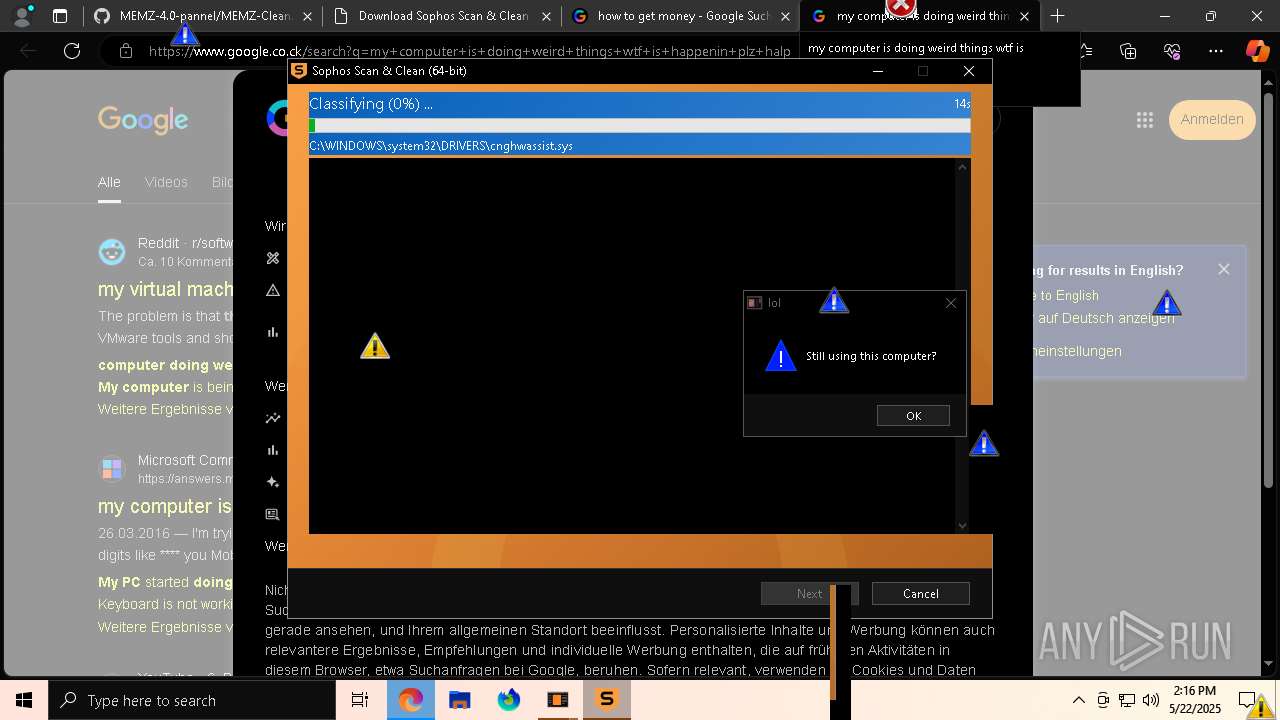This screenshot has width=1280, height=720.
Task: Select the Alle search tab
Action: pos(109,182)
